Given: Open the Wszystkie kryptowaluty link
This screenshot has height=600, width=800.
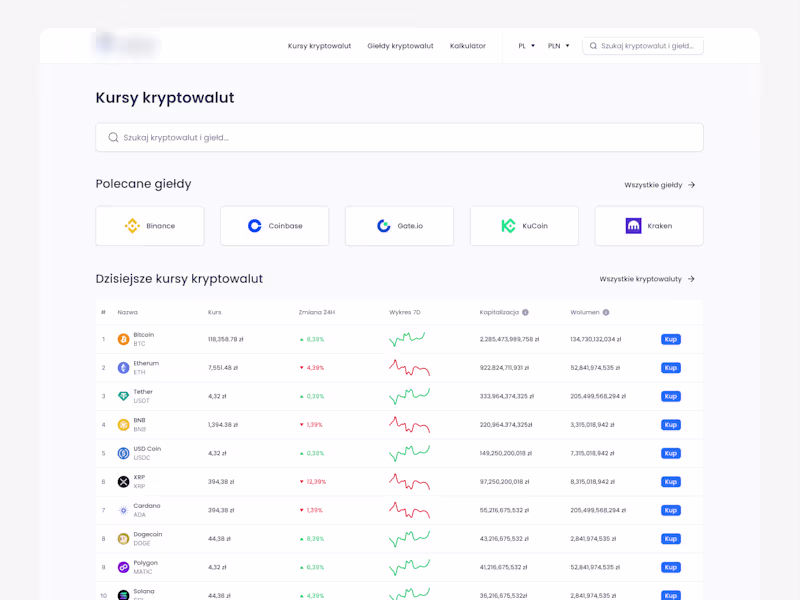Looking at the screenshot, I should [x=647, y=279].
